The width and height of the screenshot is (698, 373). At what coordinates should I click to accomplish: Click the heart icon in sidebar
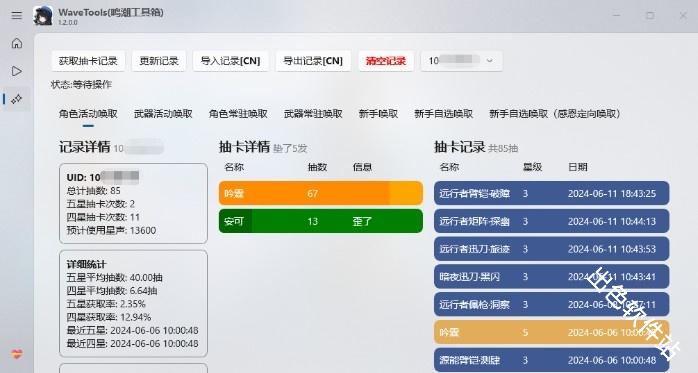point(16,354)
